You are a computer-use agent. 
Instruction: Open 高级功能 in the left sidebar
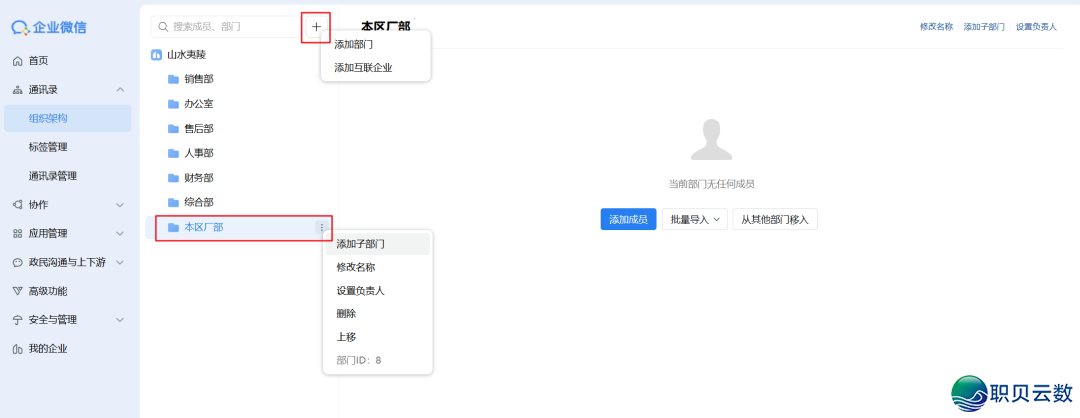(47, 291)
